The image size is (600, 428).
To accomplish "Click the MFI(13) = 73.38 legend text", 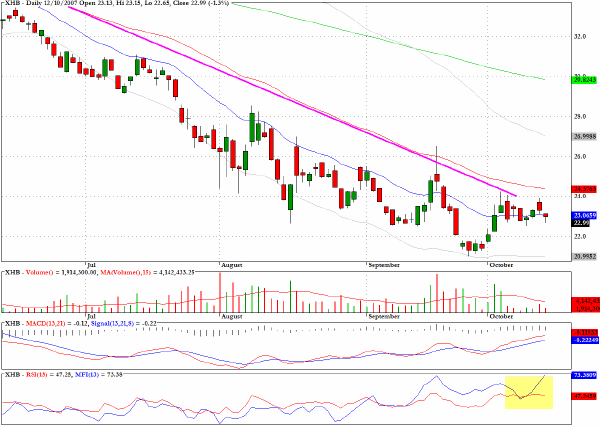I will tap(98, 375).
